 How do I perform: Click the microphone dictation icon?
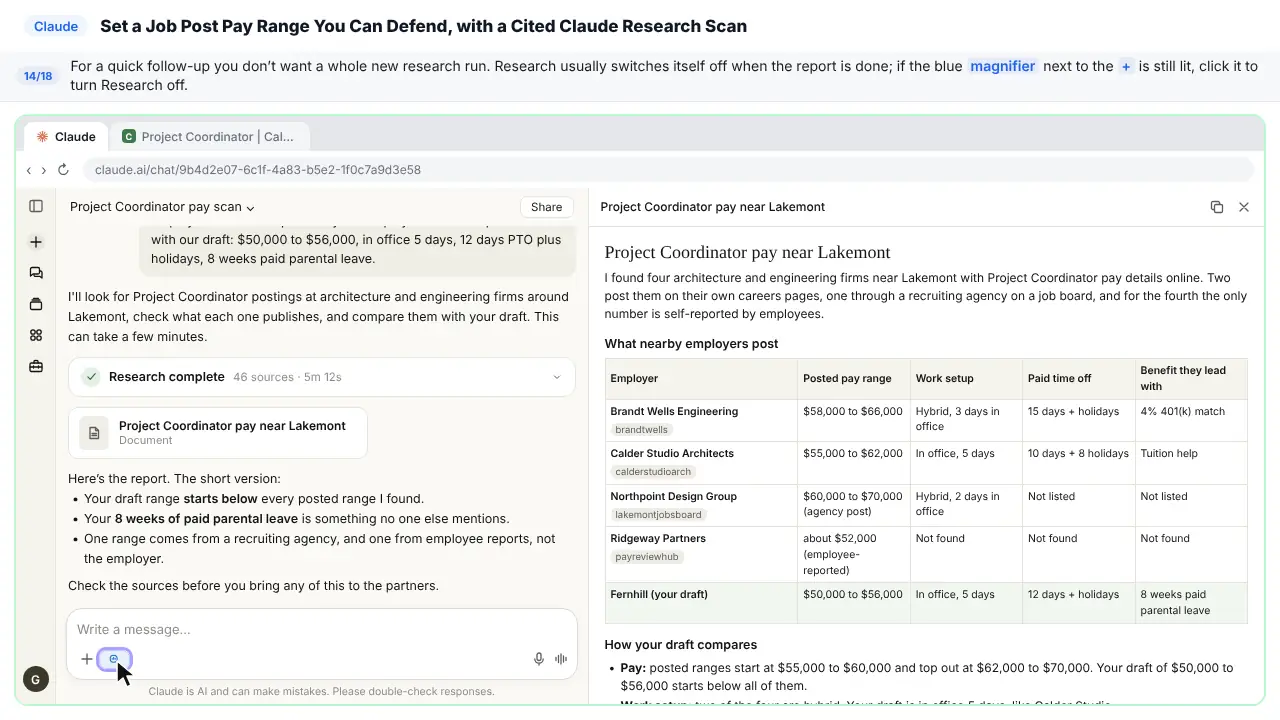tap(539, 659)
